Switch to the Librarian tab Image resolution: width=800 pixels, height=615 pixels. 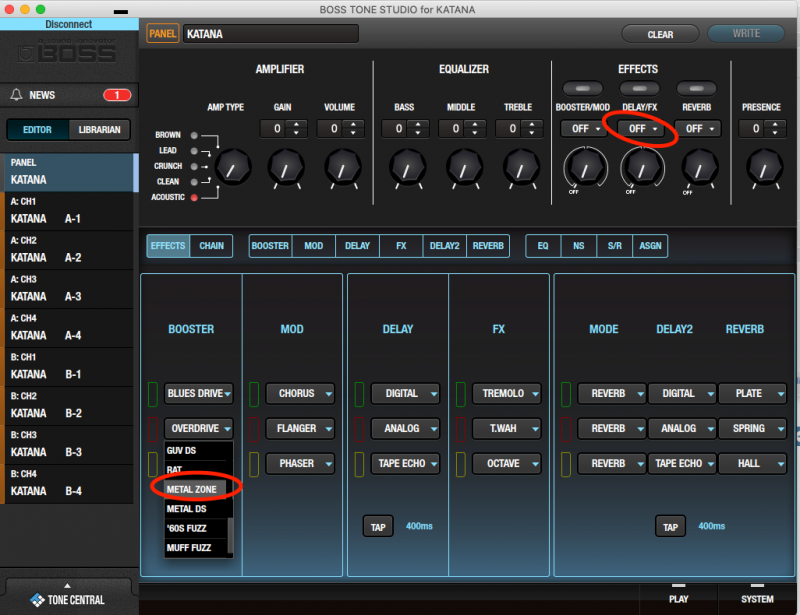pos(100,129)
